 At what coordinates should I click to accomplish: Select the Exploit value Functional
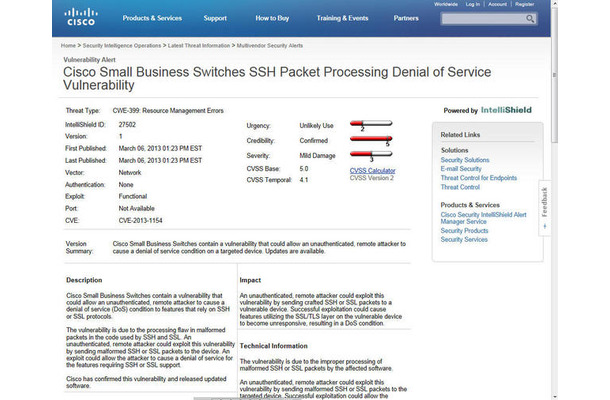pyautogui.click(x=133, y=196)
